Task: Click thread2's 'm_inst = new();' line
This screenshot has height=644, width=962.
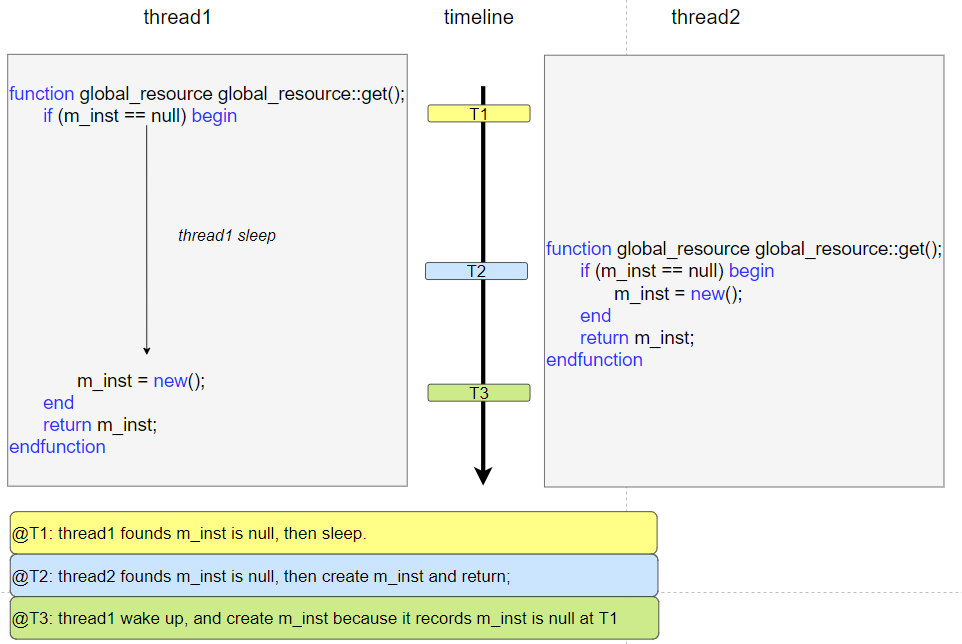Action: [678, 294]
